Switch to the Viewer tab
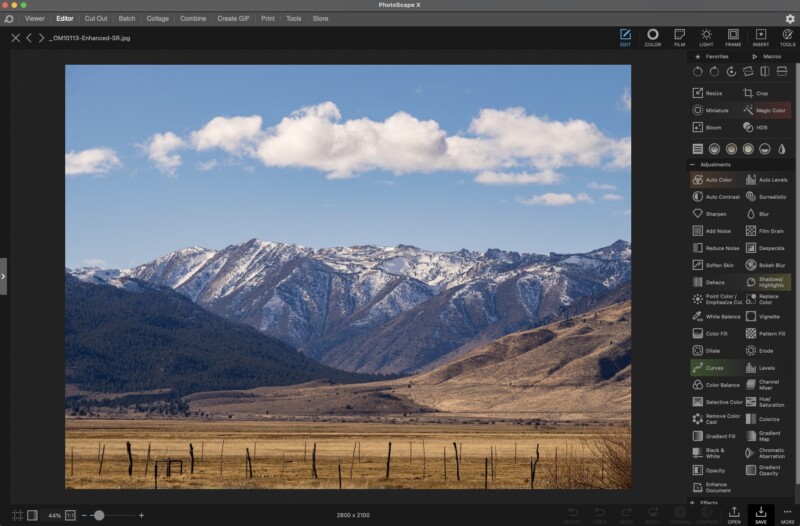The width and height of the screenshot is (800, 526). (34, 18)
